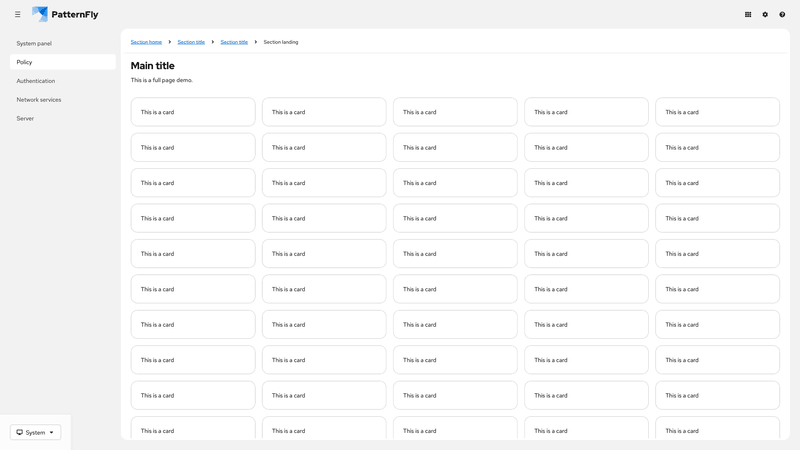This screenshot has width=800, height=450.
Task: Open the application launcher grid icon
Action: coord(748,14)
